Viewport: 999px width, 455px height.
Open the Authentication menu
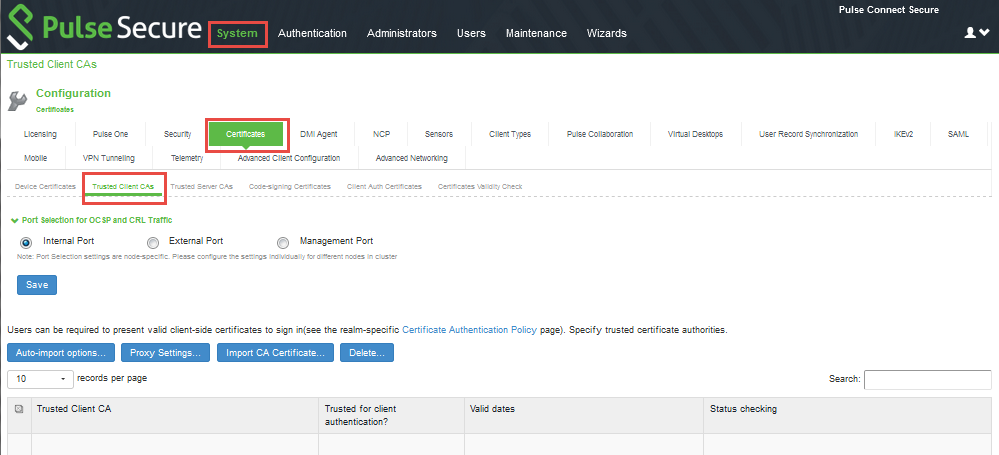pos(312,33)
